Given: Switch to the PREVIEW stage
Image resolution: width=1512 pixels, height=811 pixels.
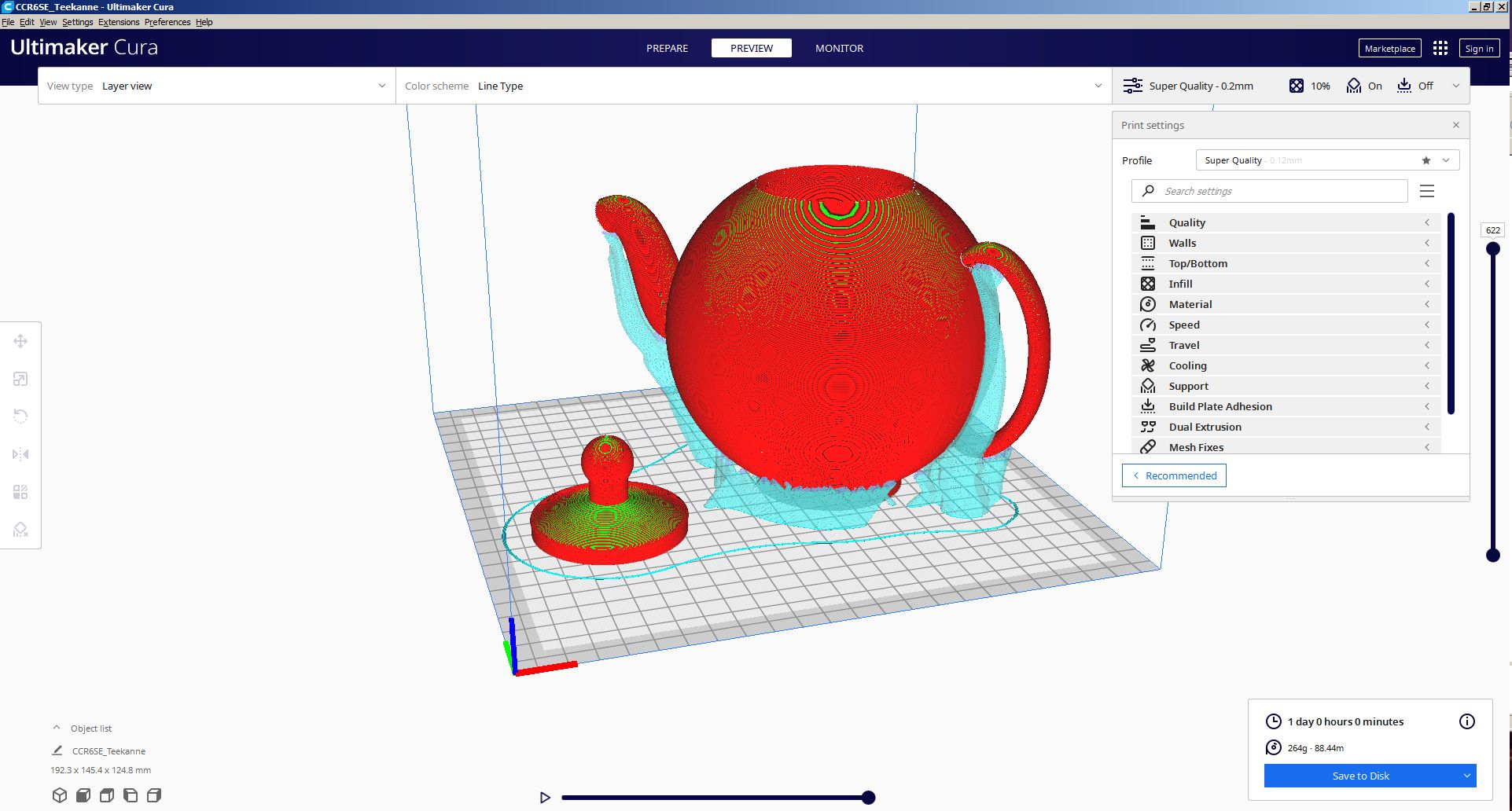Looking at the screenshot, I should (752, 48).
